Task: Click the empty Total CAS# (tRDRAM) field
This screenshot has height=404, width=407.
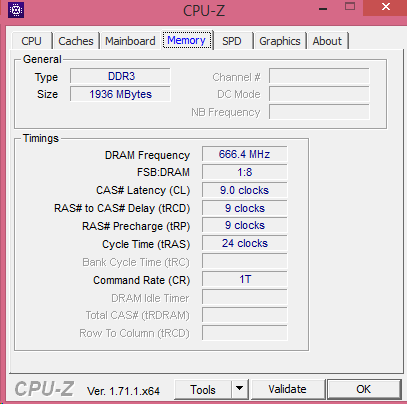Action: (244, 315)
